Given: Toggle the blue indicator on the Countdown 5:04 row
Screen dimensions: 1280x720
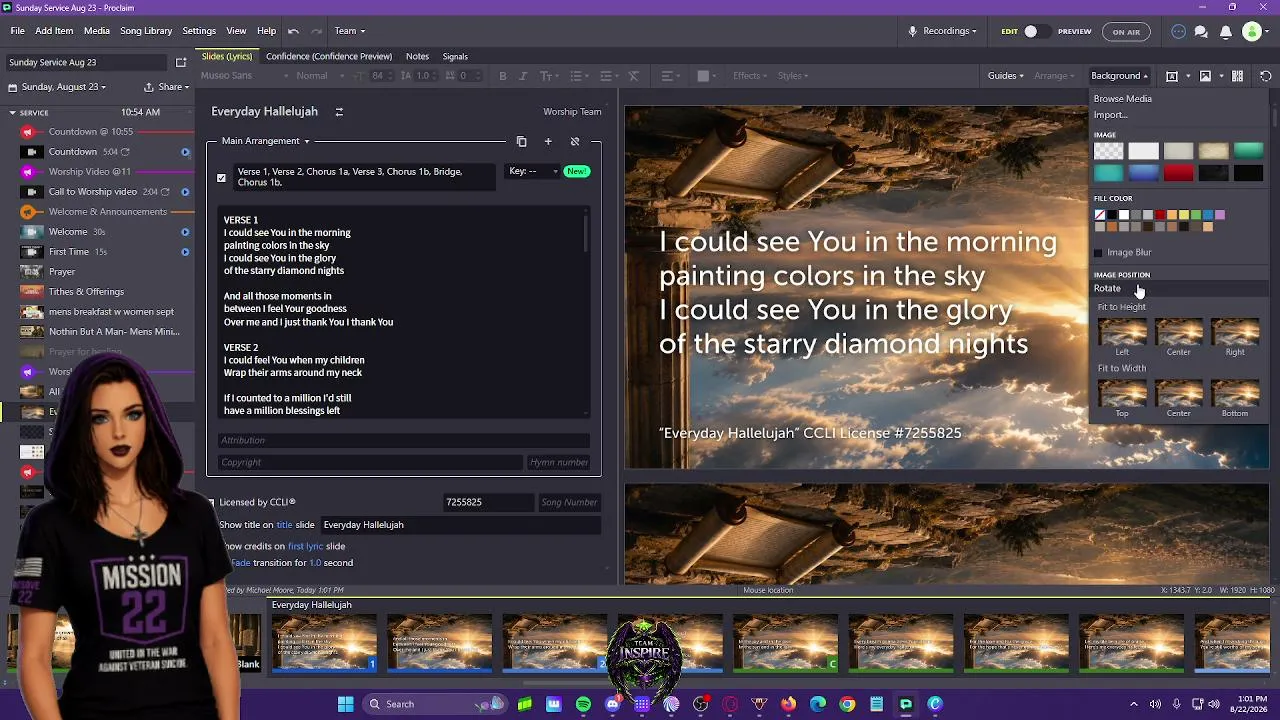Looking at the screenshot, I should 185,152.
